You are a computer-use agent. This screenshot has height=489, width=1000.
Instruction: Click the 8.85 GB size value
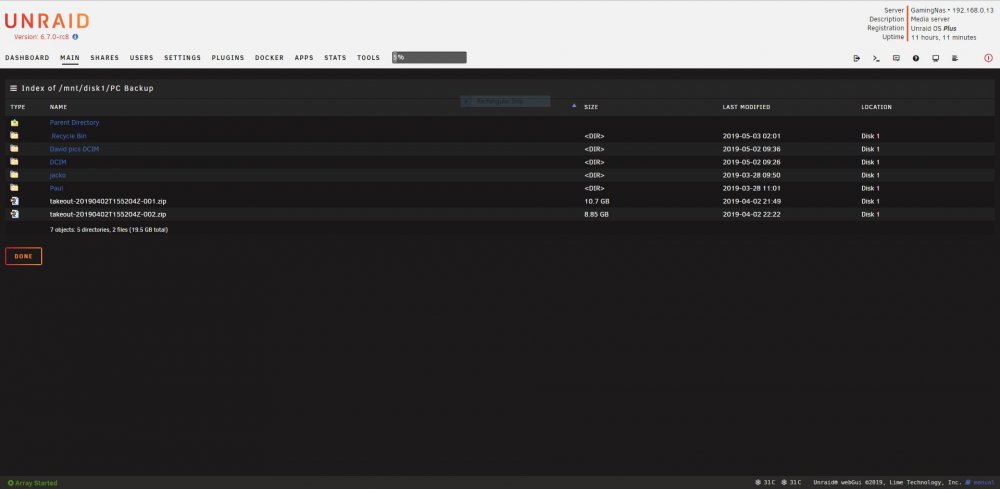[x=596, y=214]
